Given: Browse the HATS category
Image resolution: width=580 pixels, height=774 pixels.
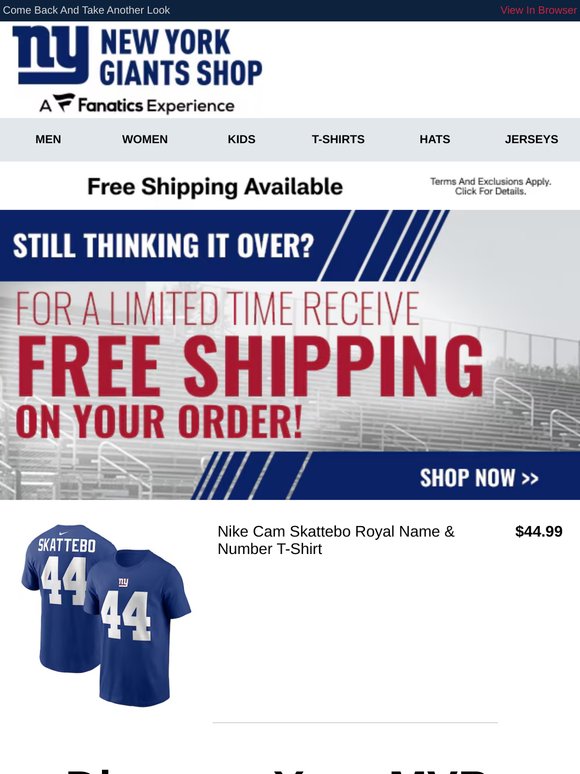Looking at the screenshot, I should click(435, 139).
